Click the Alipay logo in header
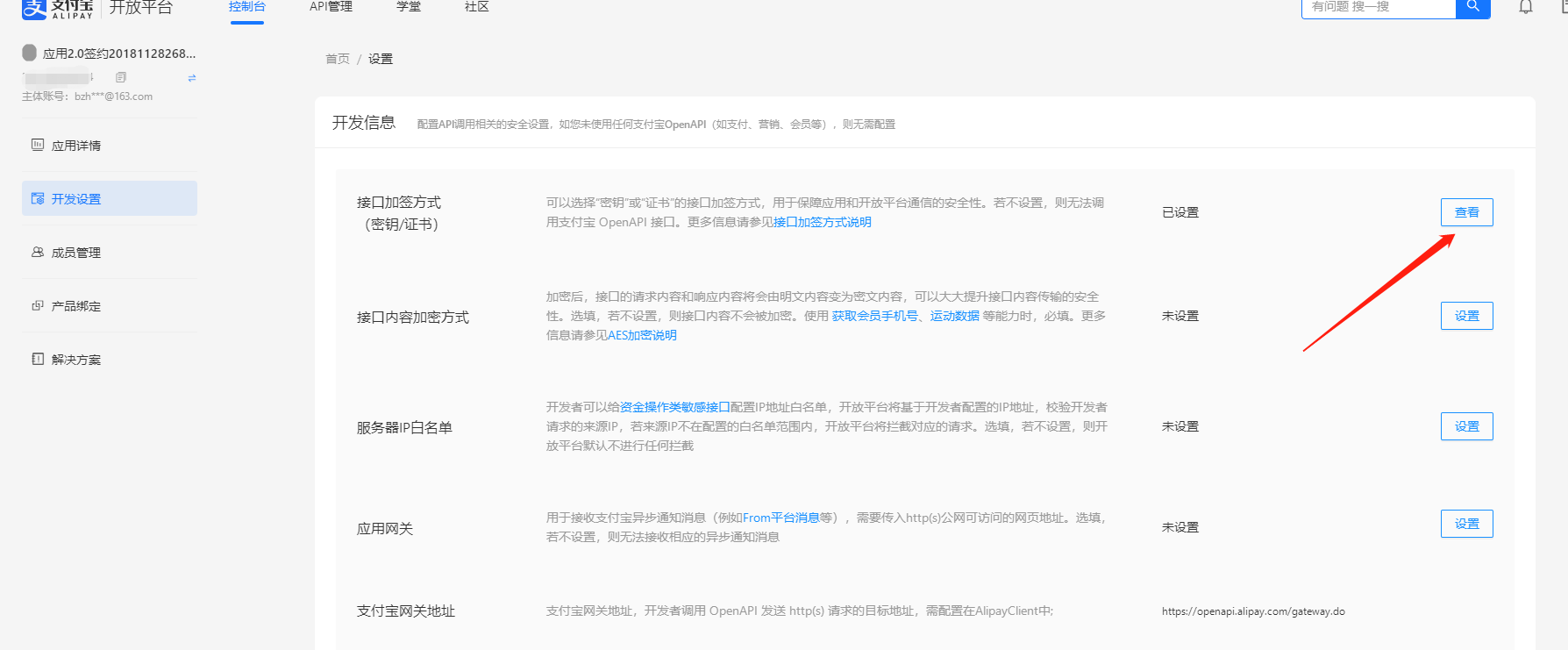This screenshot has width=1568, height=650. point(57,8)
